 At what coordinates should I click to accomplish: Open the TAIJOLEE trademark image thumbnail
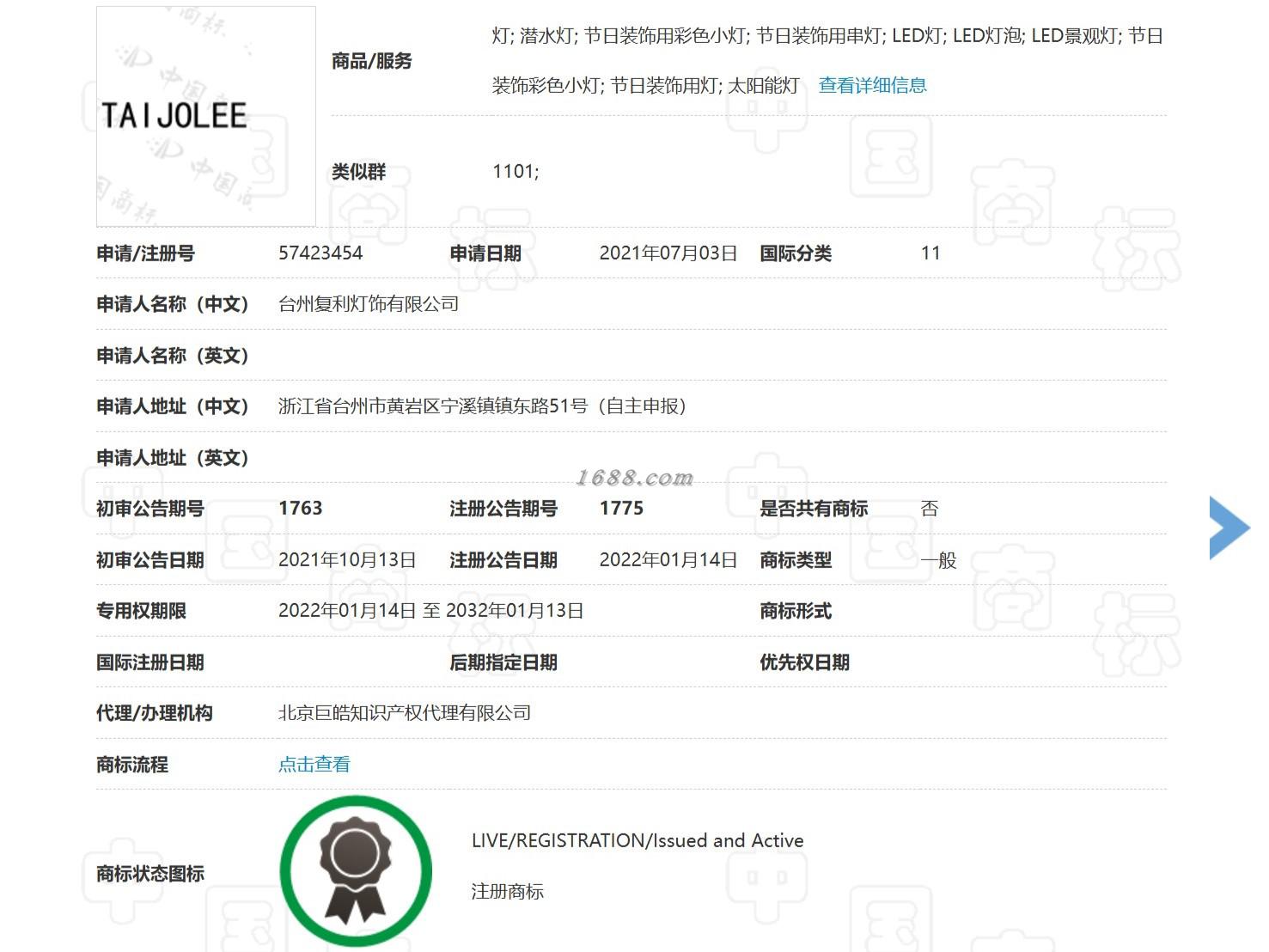click(x=206, y=116)
